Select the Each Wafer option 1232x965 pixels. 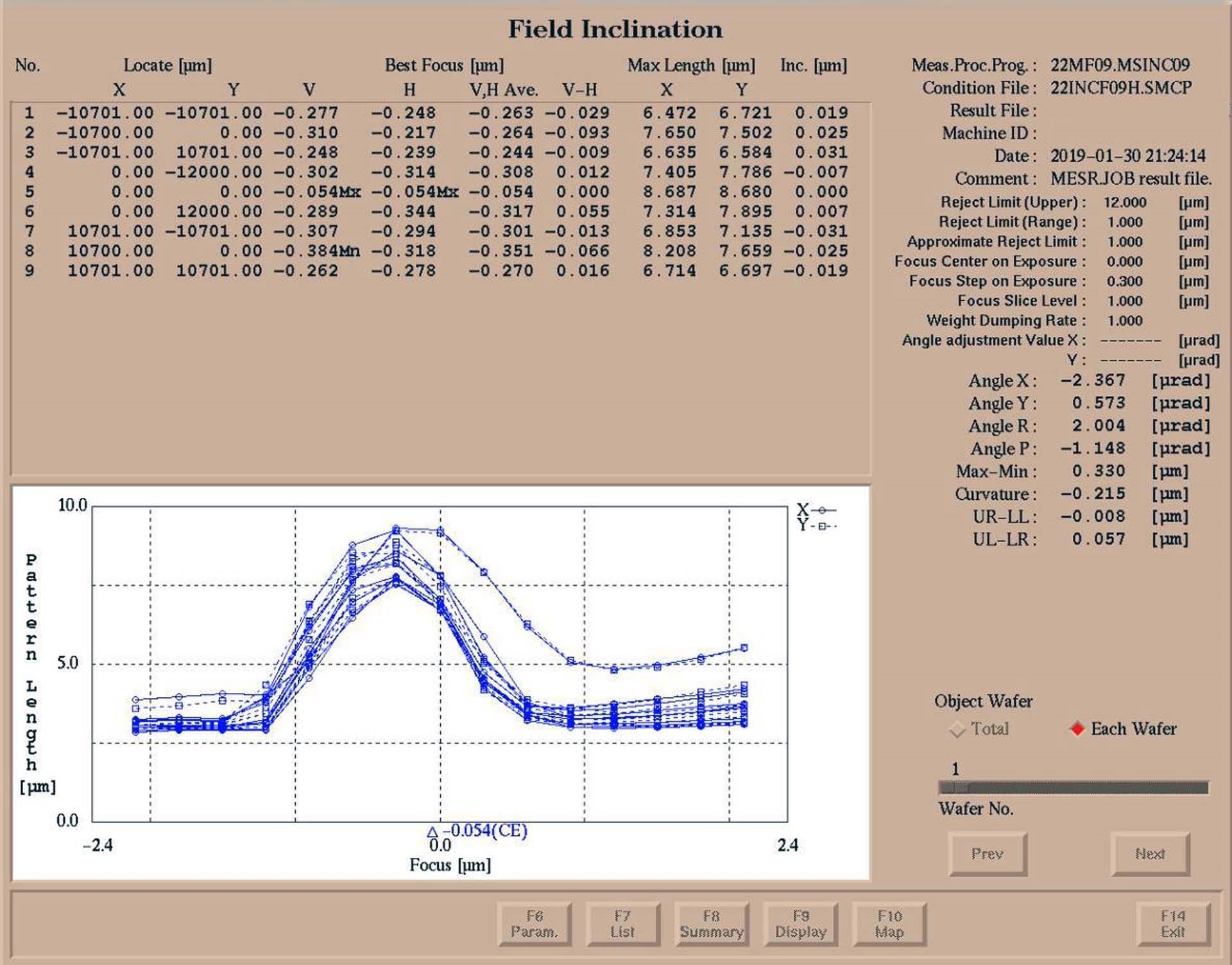click(x=1123, y=729)
